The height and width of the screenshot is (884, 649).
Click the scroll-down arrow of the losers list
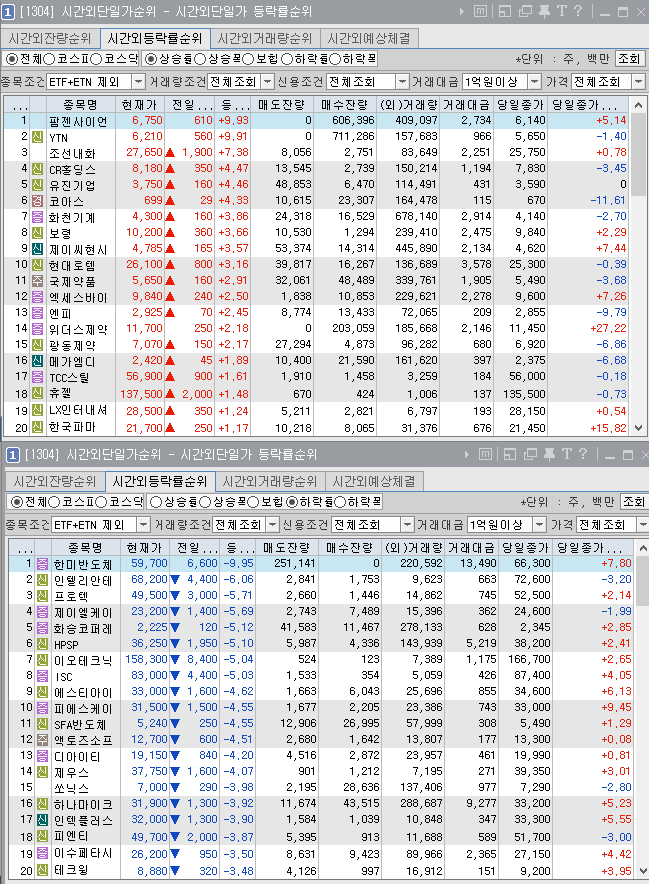tap(643, 871)
